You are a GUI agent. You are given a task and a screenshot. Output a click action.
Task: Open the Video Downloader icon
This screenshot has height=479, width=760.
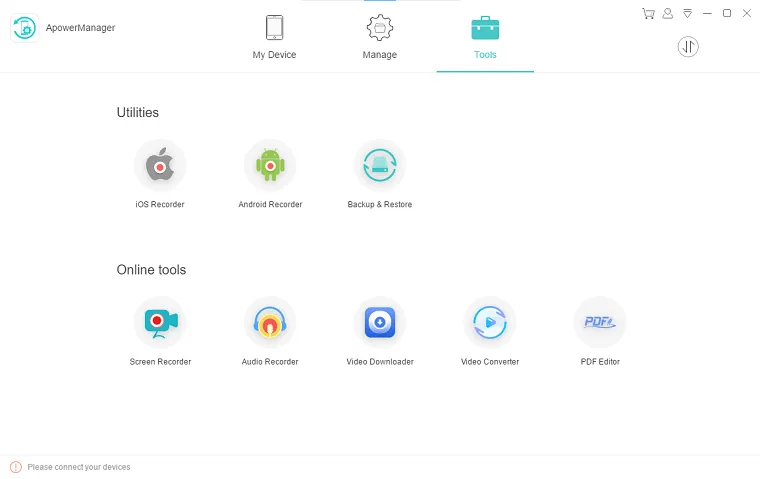(x=380, y=322)
